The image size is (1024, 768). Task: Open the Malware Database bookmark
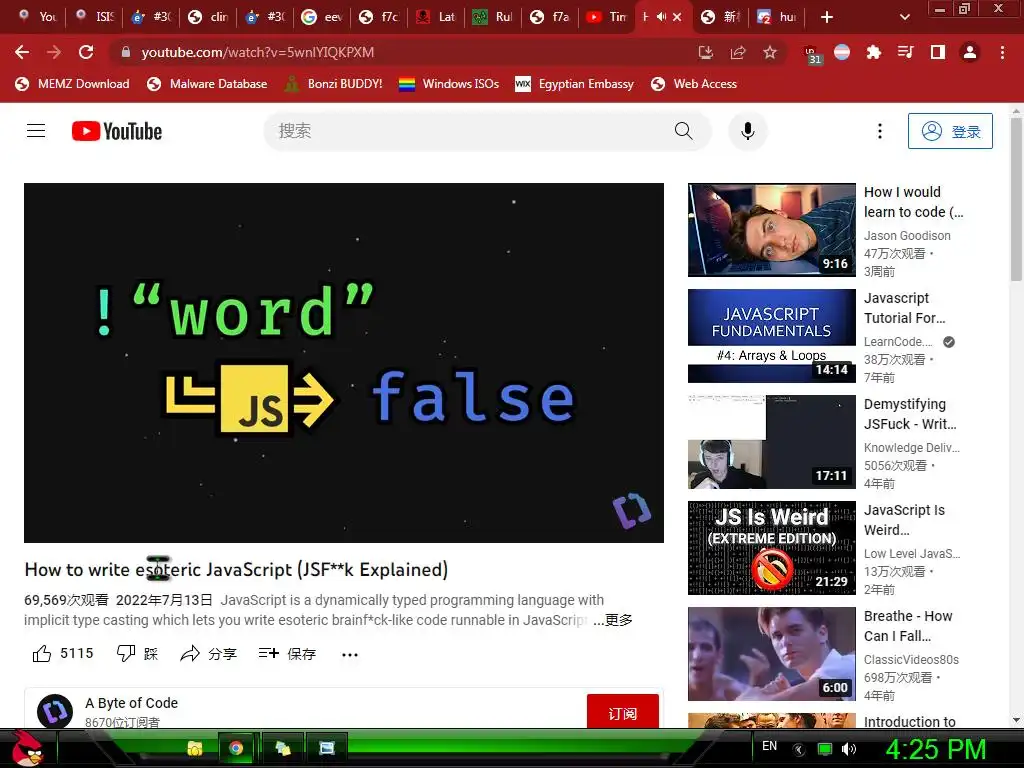[x=208, y=84]
